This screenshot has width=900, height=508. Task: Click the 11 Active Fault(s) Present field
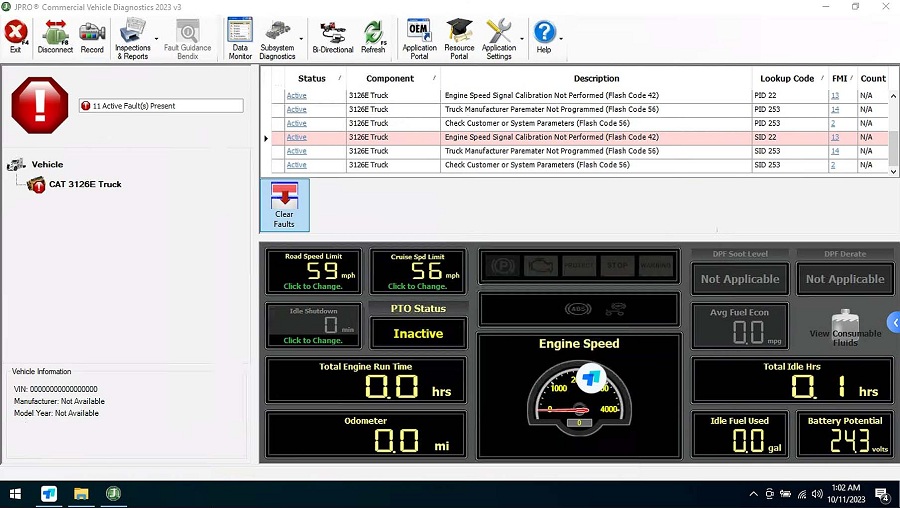tap(161, 106)
